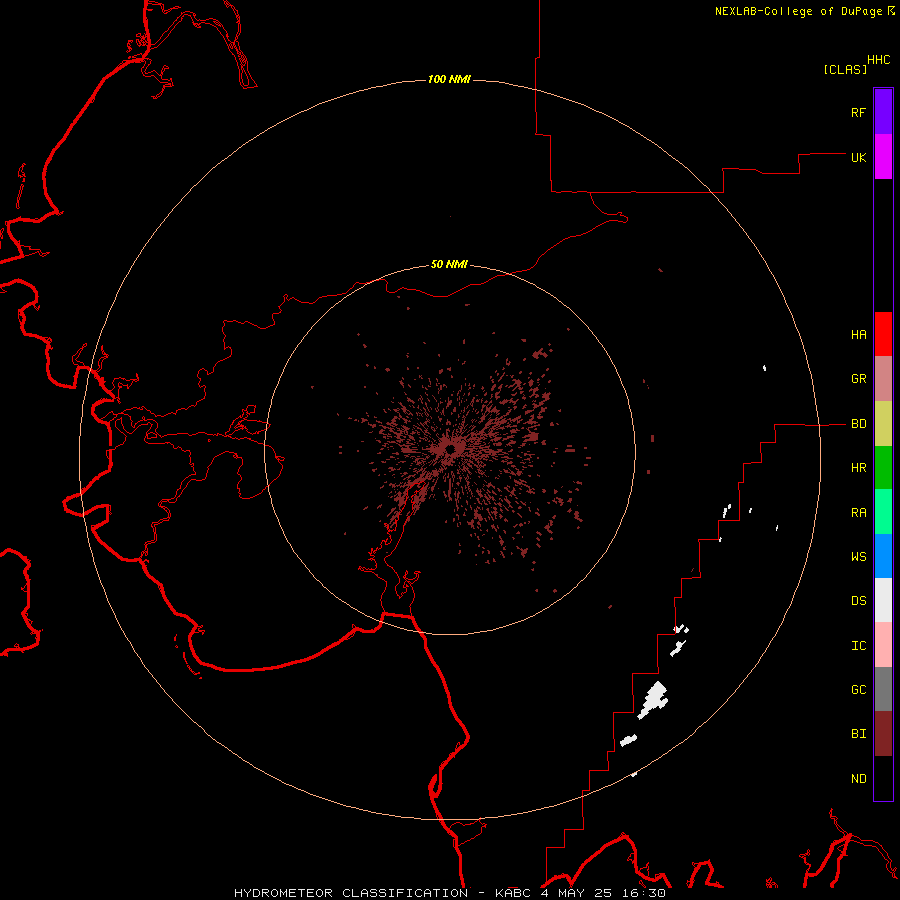900x900 pixels.
Task: Click the white DS legend swatch
Action: point(883,600)
